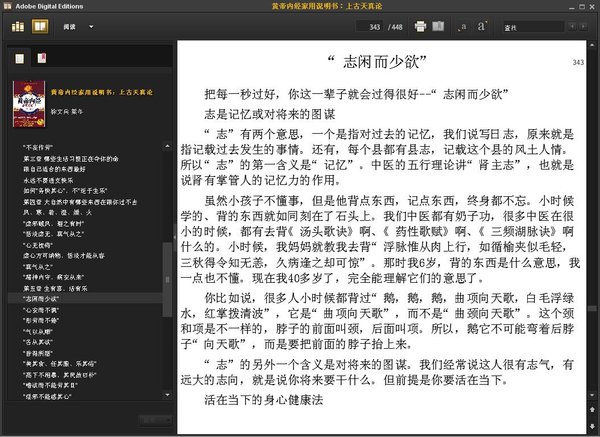Click the line 志是记忆或对将来的图谋
The image size is (600, 437).
tap(270, 114)
